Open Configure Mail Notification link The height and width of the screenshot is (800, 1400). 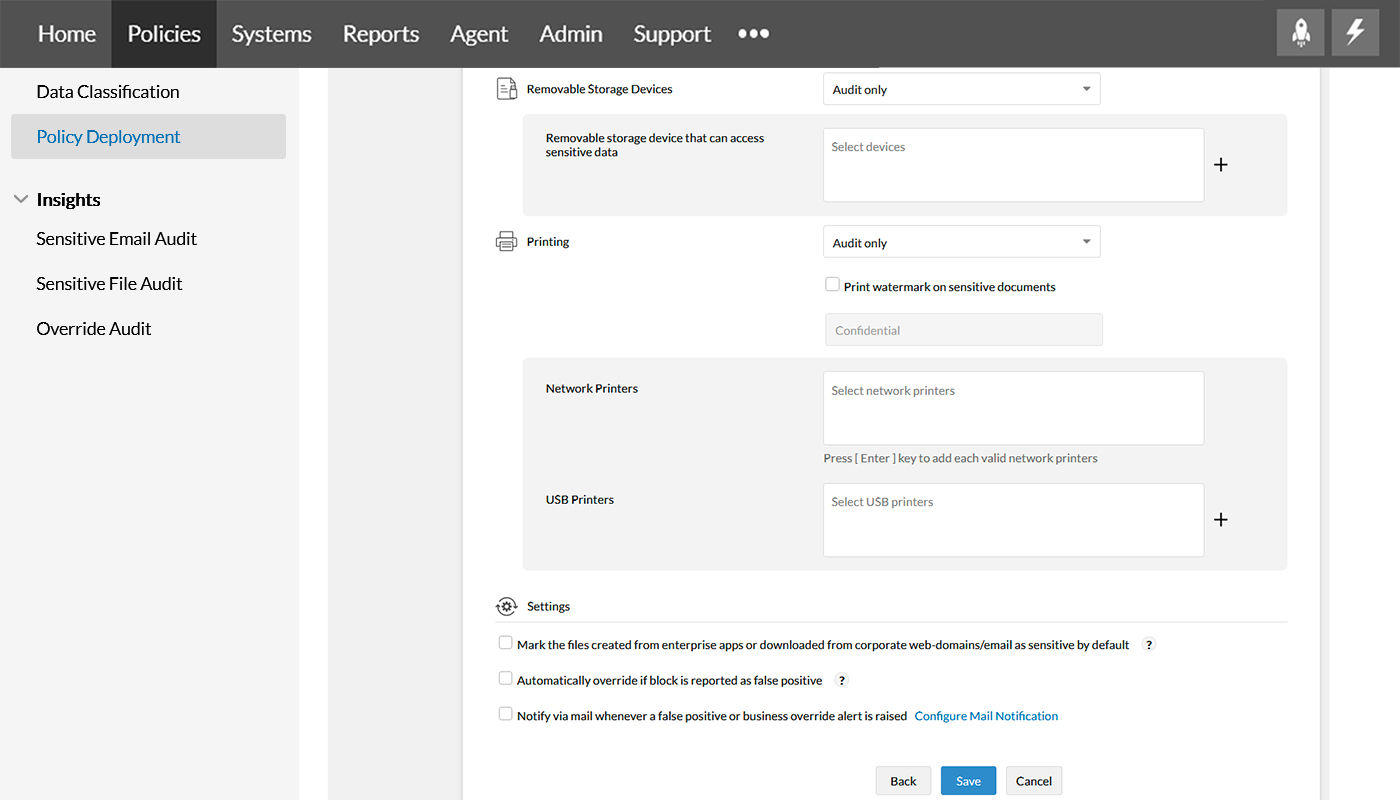(x=986, y=716)
